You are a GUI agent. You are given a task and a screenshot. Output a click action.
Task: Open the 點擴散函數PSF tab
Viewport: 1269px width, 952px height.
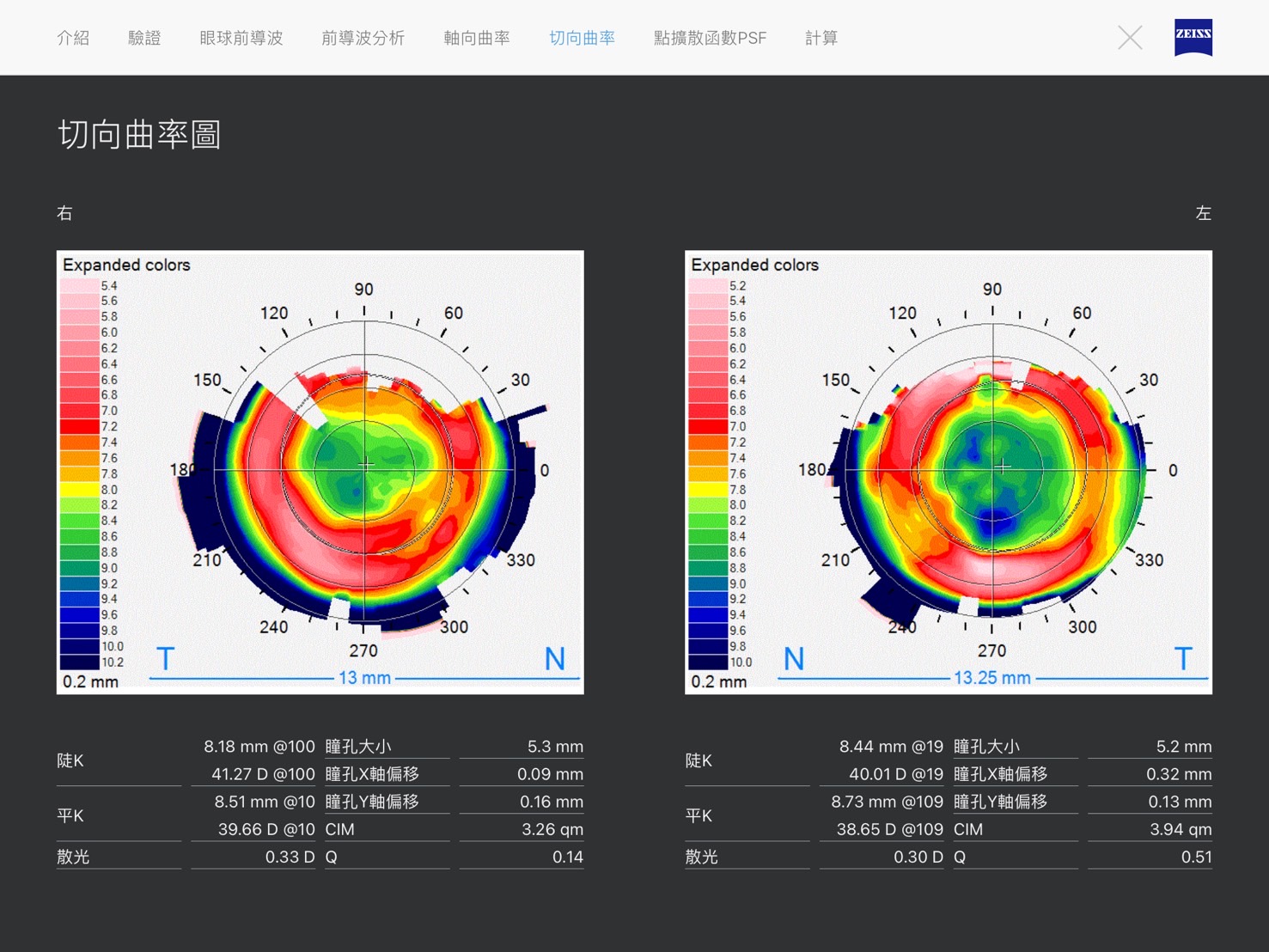pyautogui.click(x=710, y=38)
